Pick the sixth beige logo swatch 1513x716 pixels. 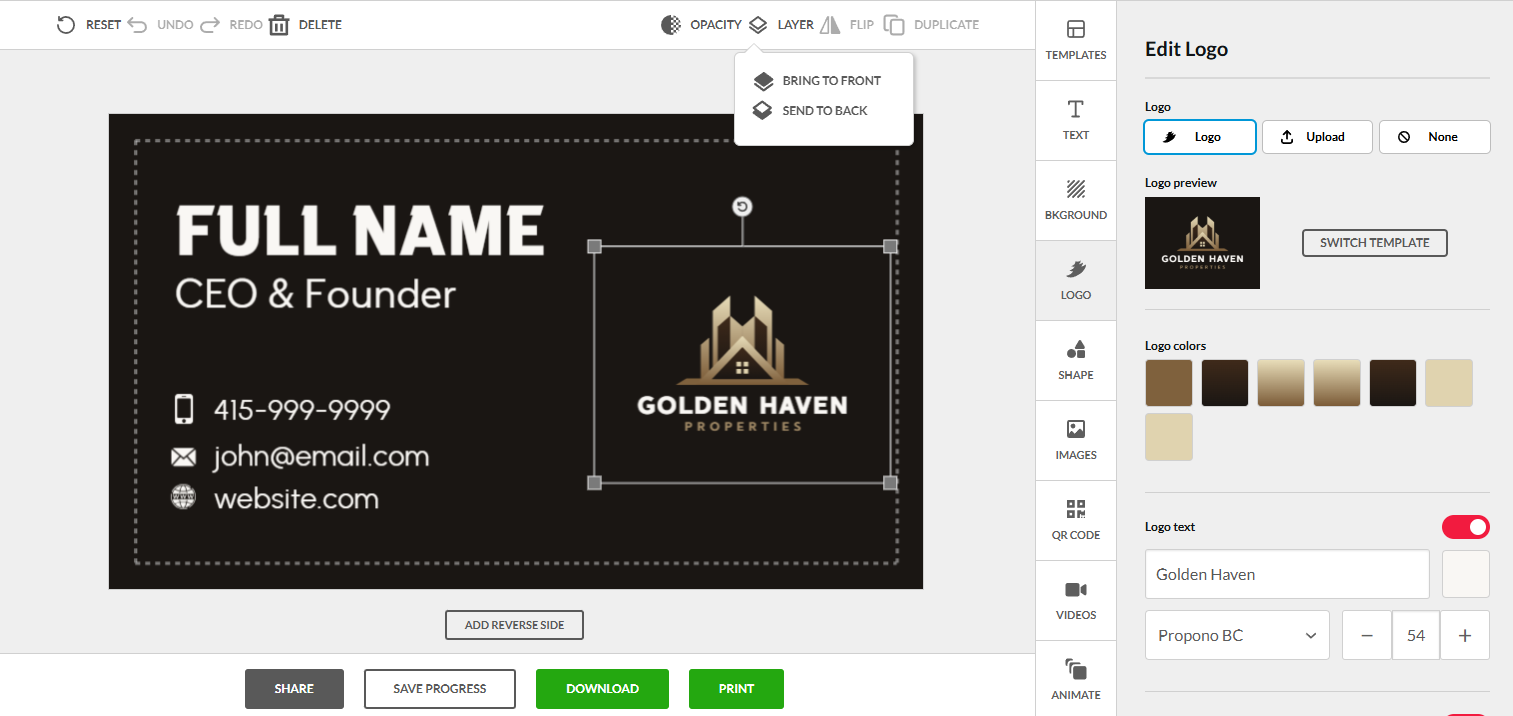point(1449,383)
